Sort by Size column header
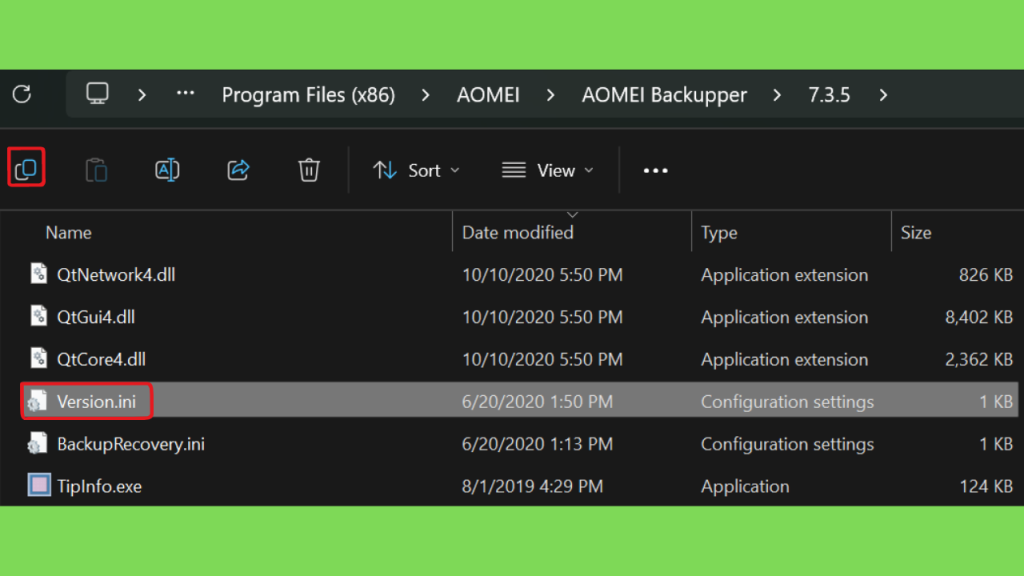Image resolution: width=1024 pixels, height=576 pixels. pos(916,232)
